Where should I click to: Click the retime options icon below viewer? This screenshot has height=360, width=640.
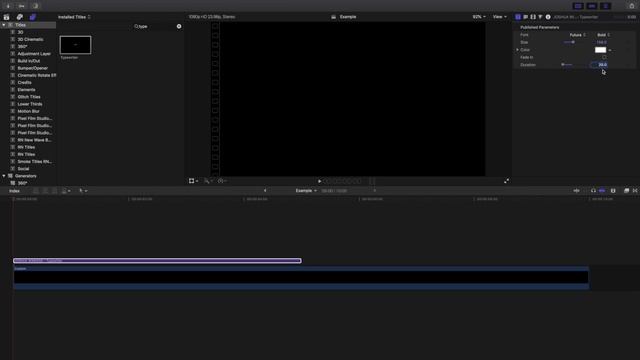[x=222, y=181]
